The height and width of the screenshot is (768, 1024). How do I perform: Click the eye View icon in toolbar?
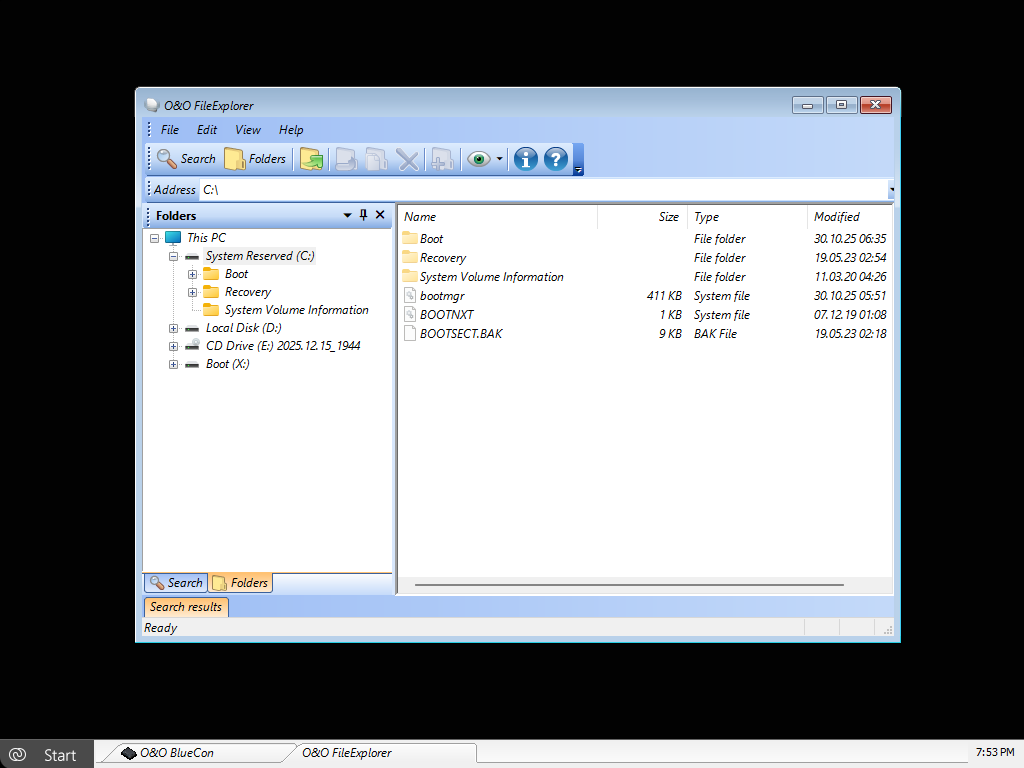tap(478, 159)
